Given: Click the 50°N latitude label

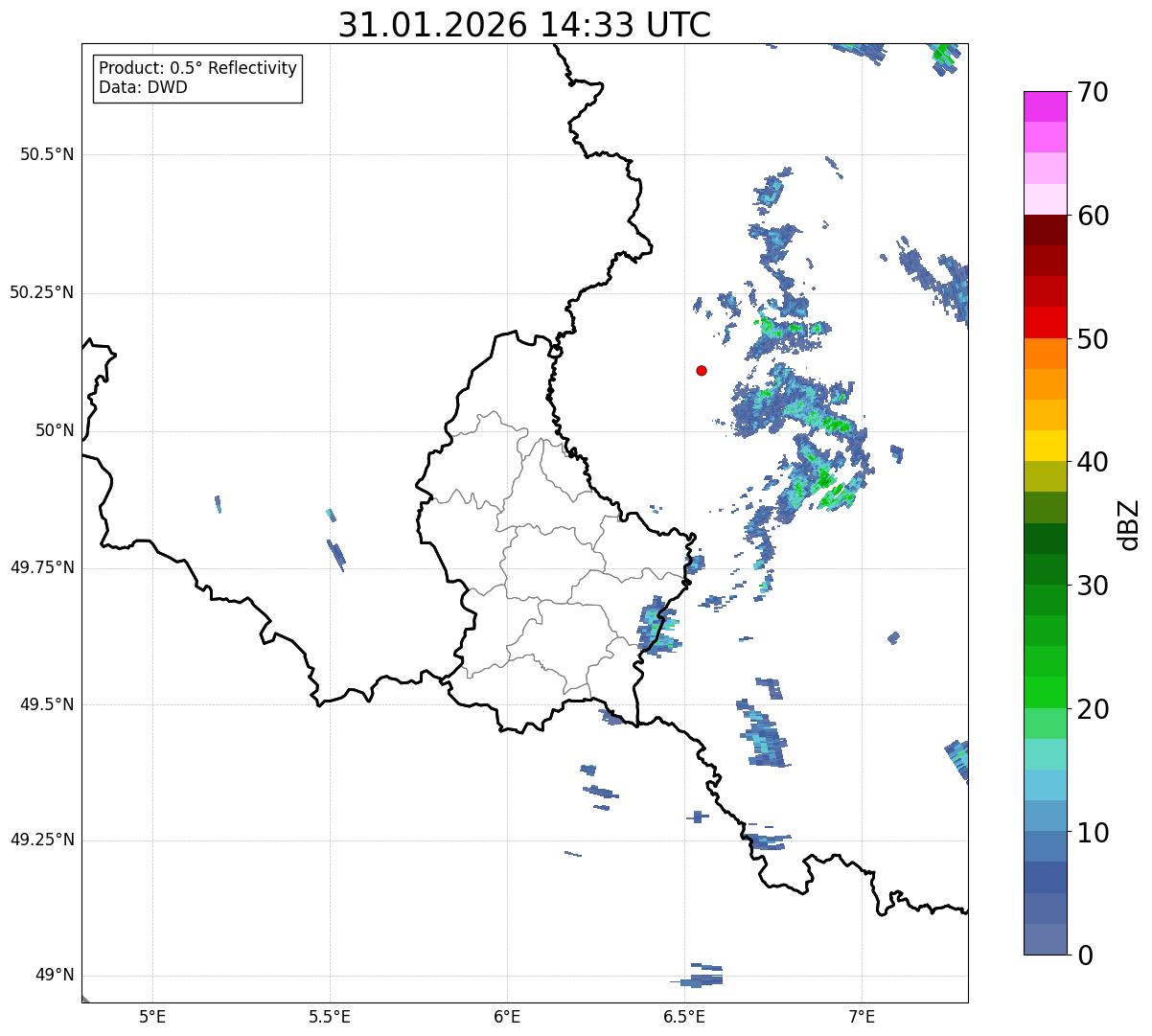Looking at the screenshot, I should click(55, 430).
